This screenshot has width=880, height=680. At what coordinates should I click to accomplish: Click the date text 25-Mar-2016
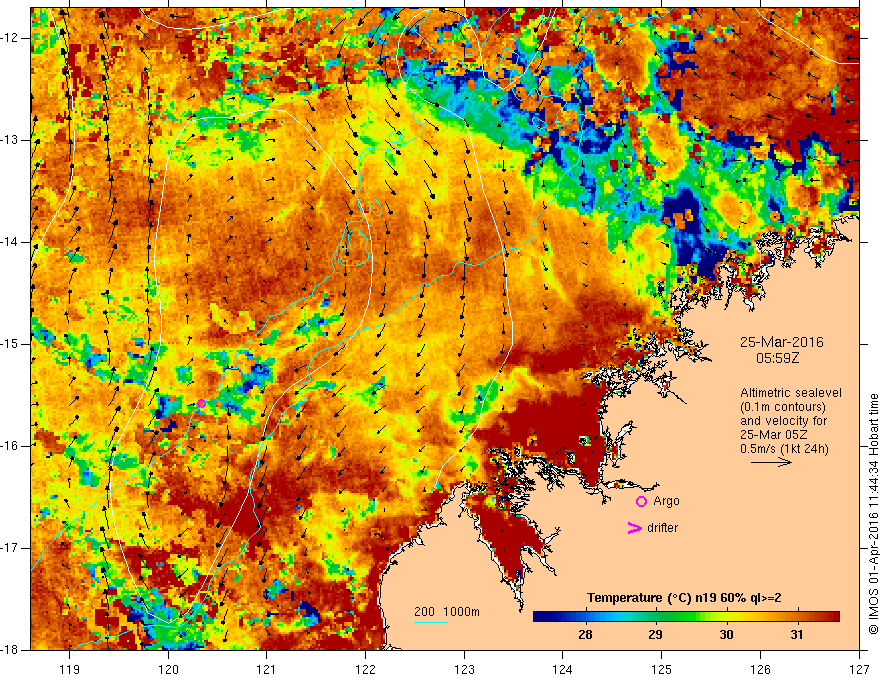pyautogui.click(x=781, y=342)
